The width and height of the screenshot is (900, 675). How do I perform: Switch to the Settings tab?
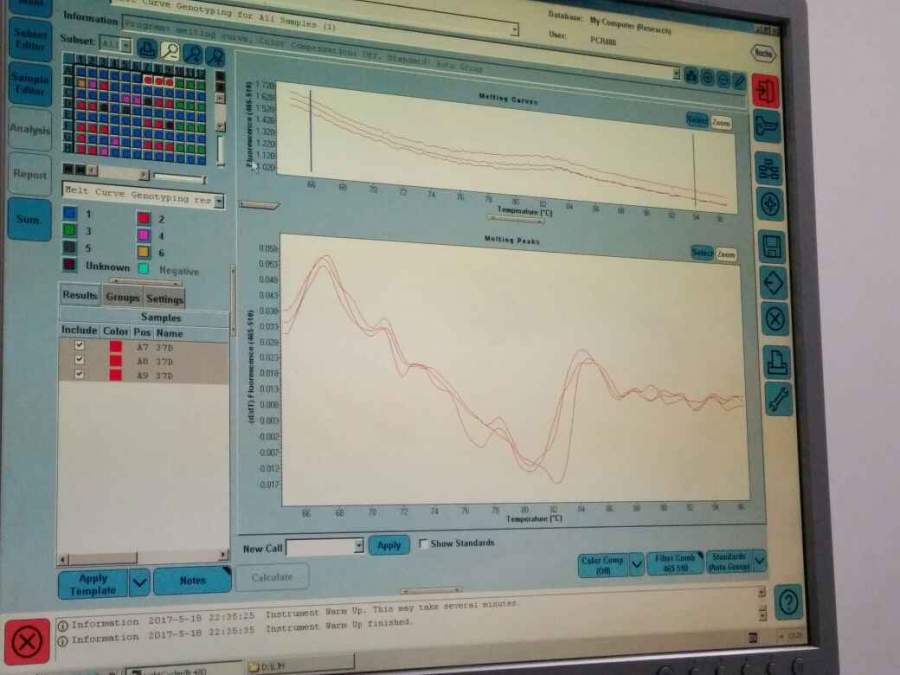[x=164, y=298]
